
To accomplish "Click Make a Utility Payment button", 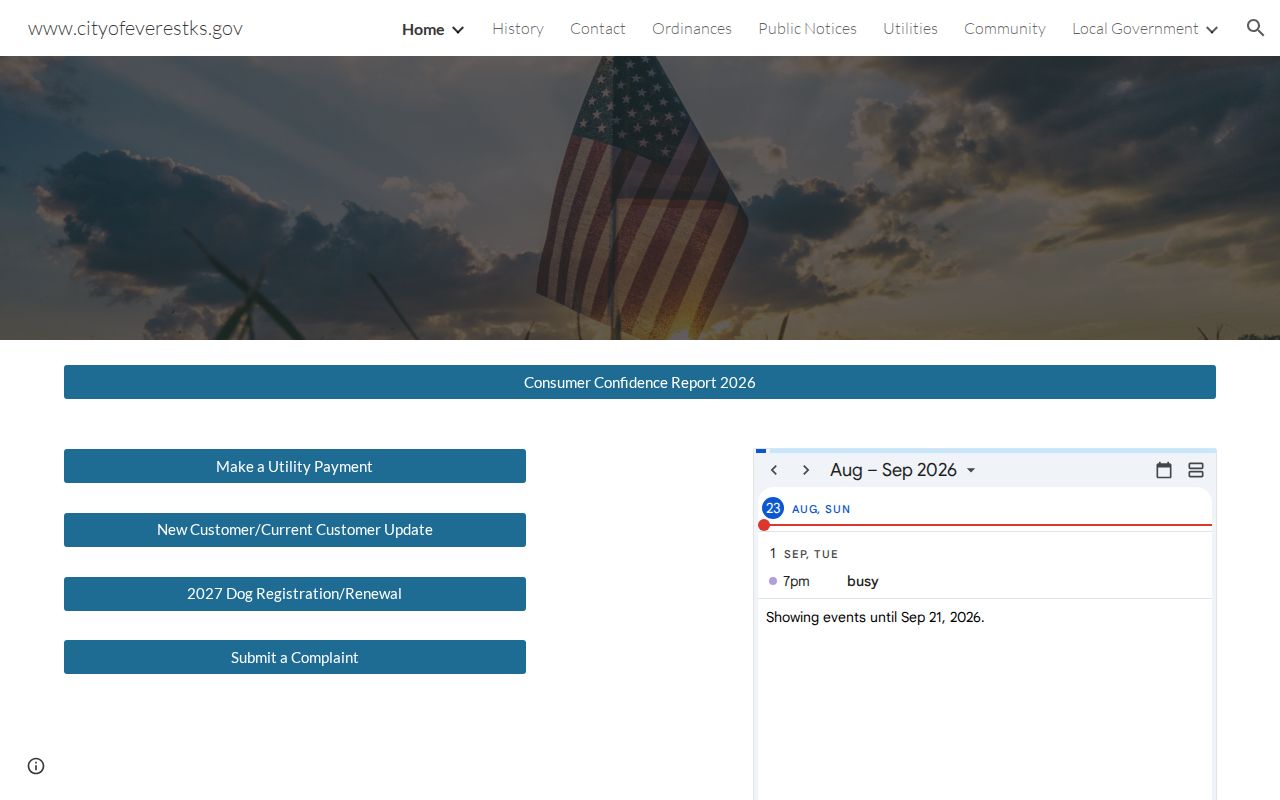I will pyautogui.click(x=295, y=466).
